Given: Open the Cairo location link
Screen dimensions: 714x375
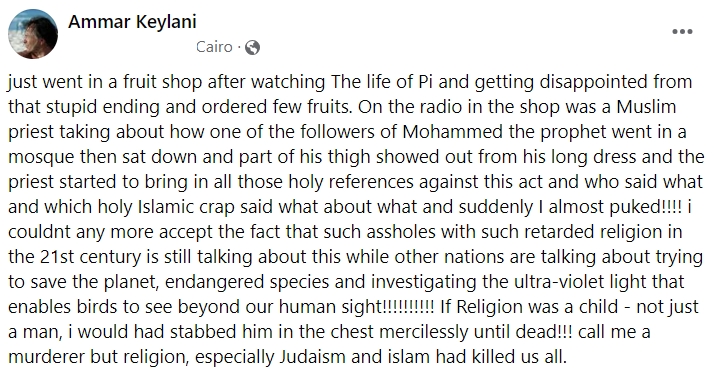Looking at the screenshot, I should 214,47.
